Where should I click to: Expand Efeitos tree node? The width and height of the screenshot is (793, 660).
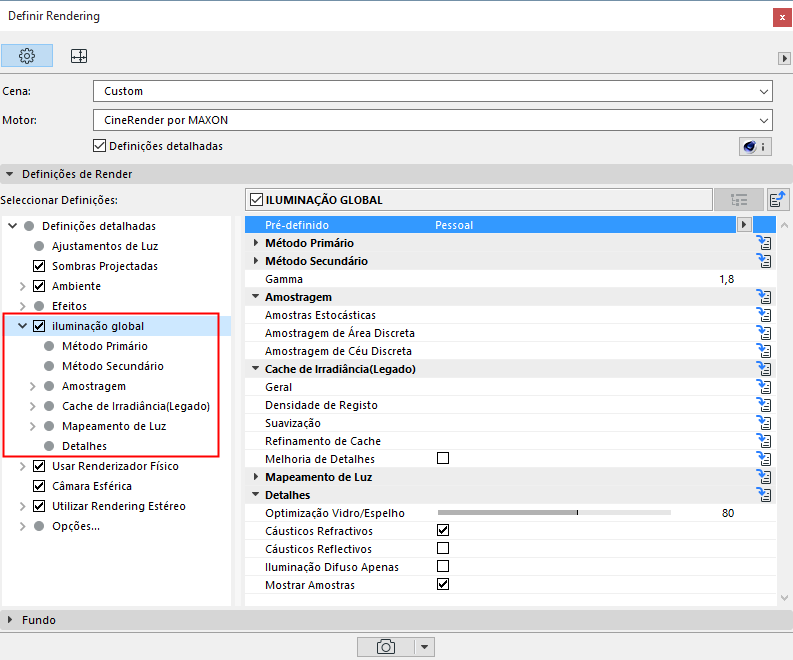pyautogui.click(x=22, y=306)
